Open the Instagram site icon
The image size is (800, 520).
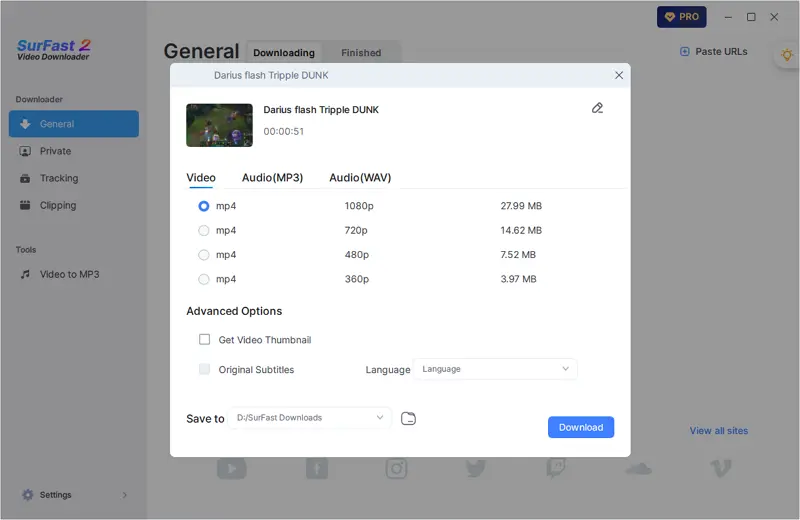(396, 468)
